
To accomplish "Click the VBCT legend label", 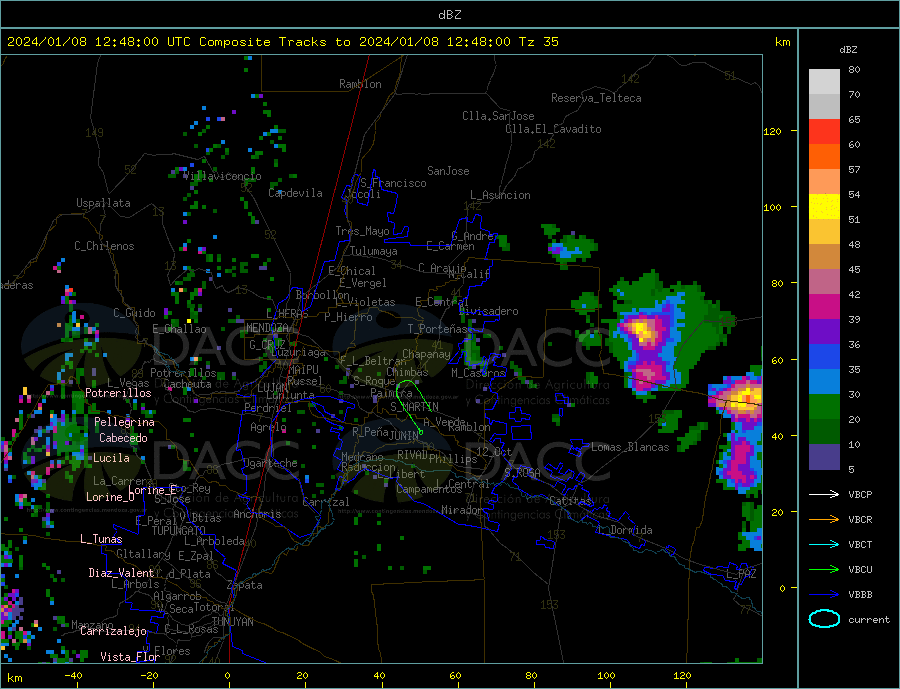I will pyautogui.click(x=860, y=544).
